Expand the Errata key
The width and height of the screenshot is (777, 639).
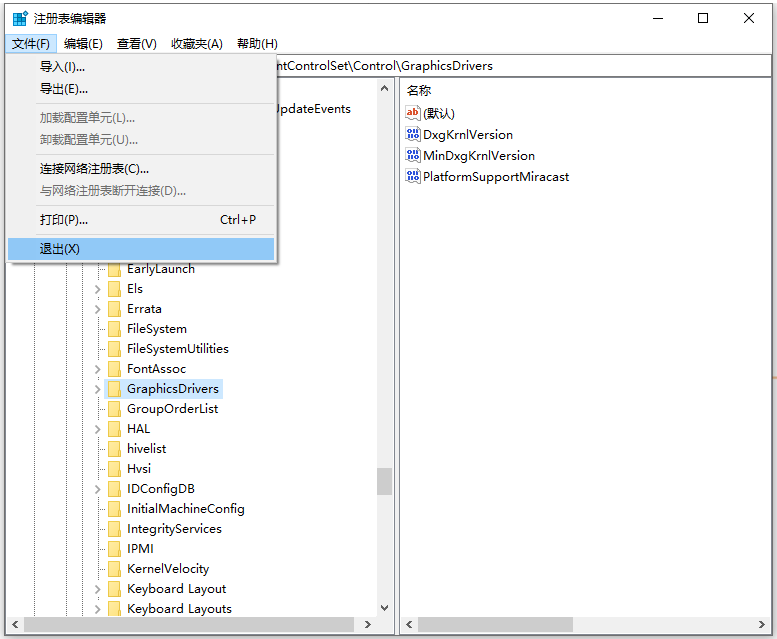coord(98,309)
